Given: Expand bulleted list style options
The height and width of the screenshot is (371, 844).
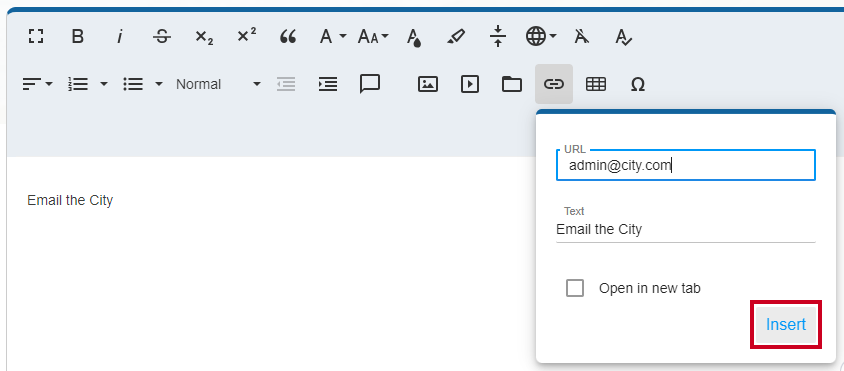Looking at the screenshot, I should 158,84.
